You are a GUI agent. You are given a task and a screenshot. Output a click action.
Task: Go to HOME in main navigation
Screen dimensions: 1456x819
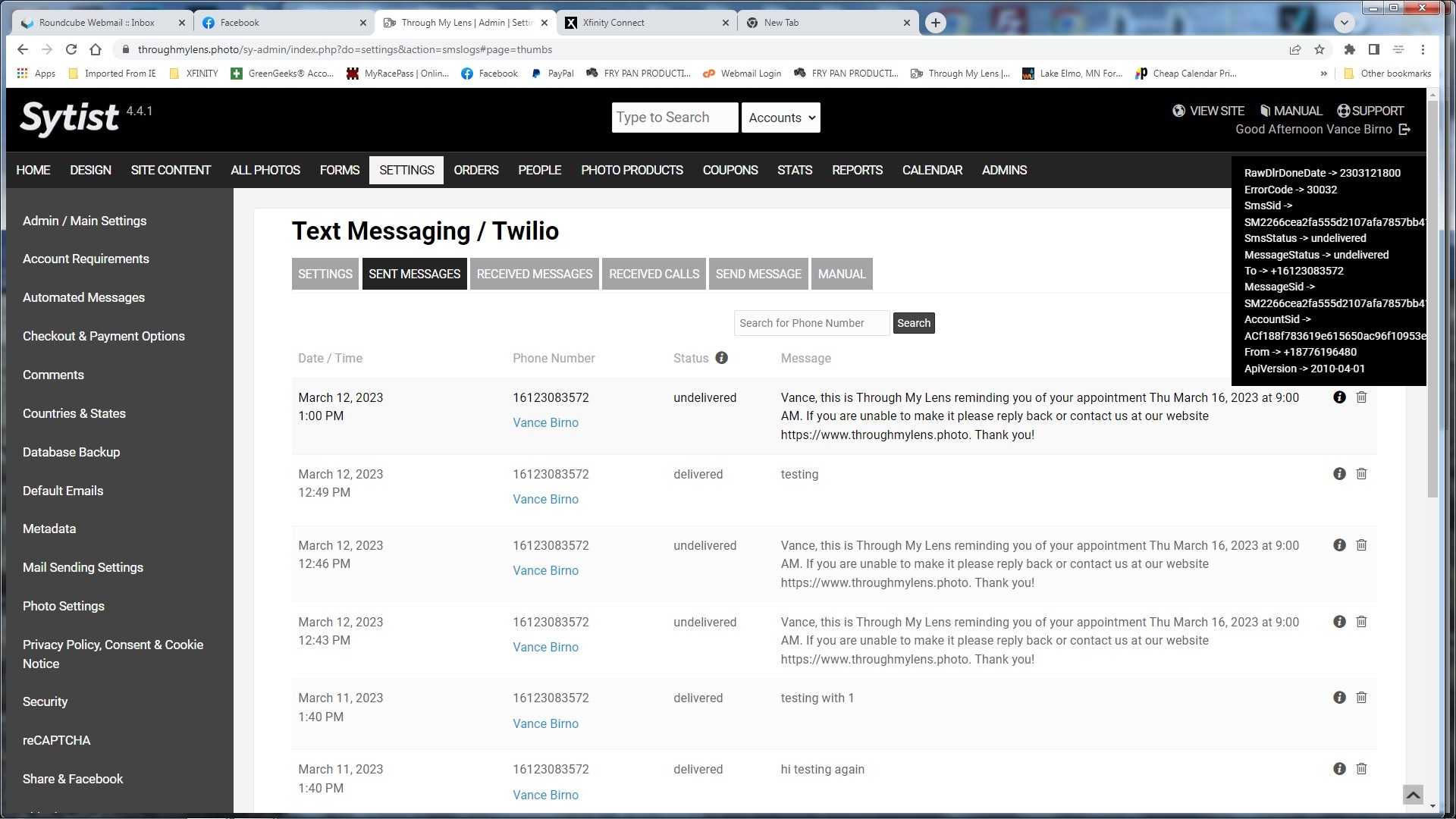pos(33,170)
